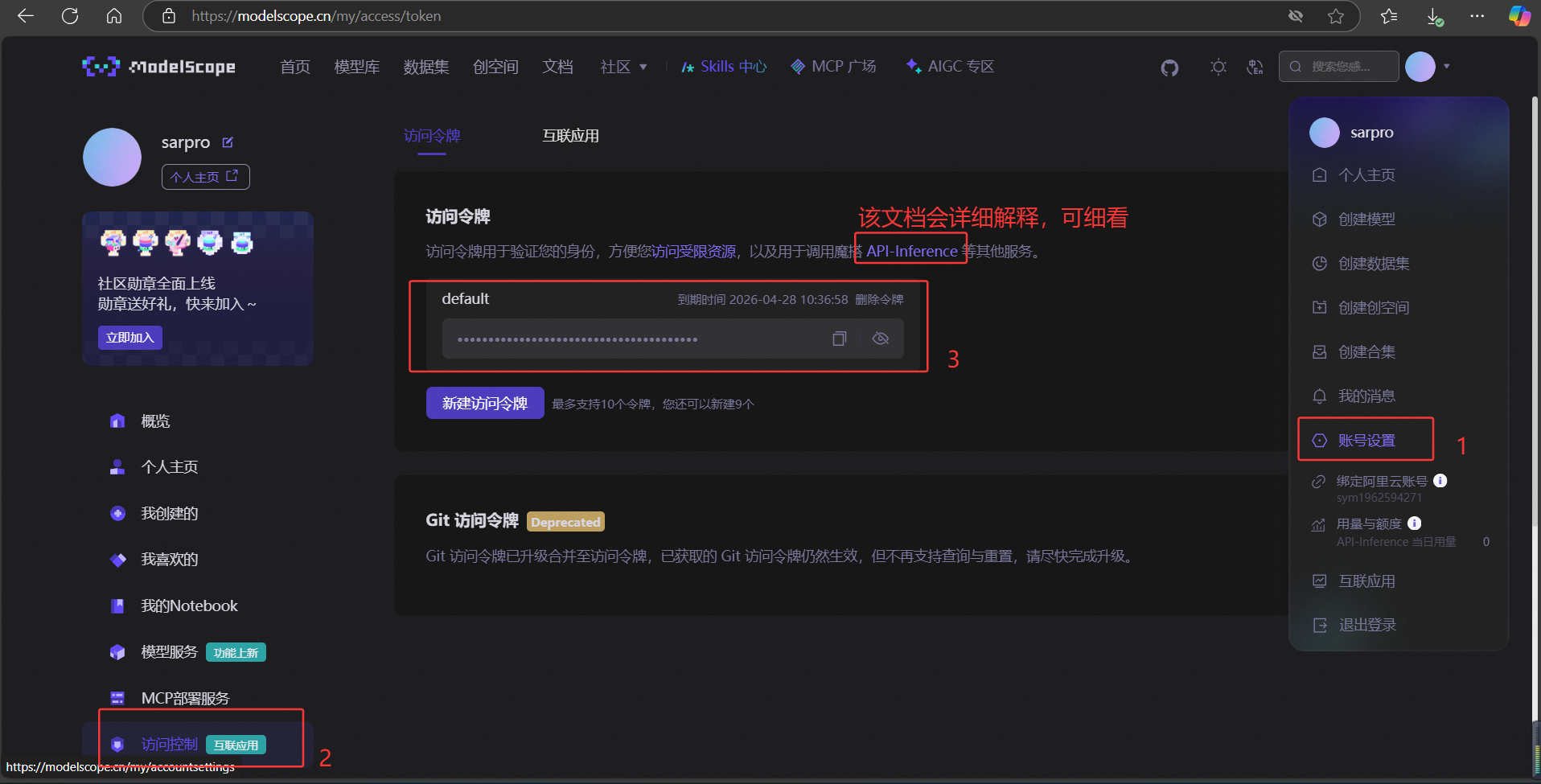Open MCP 广场 link

tap(834, 67)
